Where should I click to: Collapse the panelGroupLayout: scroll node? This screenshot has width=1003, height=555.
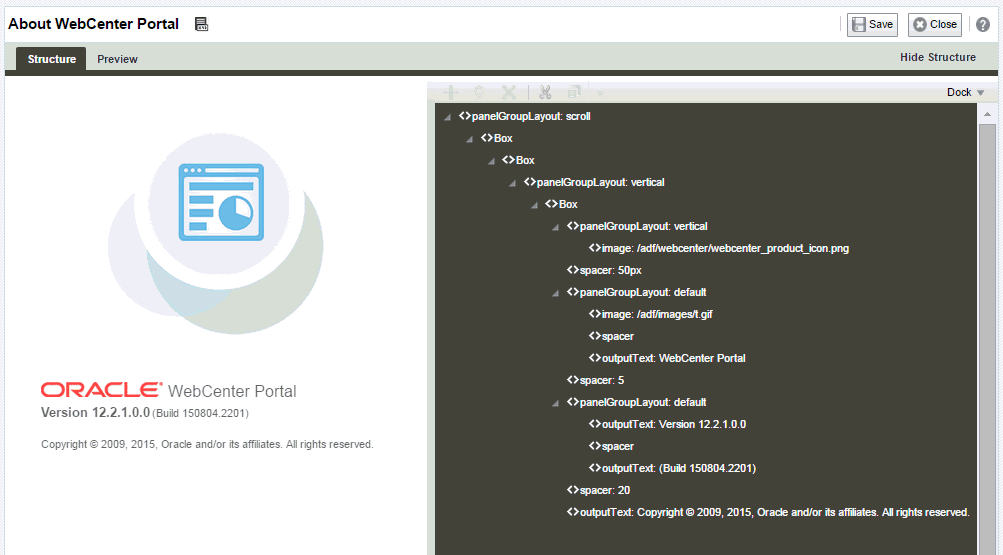[x=448, y=117]
